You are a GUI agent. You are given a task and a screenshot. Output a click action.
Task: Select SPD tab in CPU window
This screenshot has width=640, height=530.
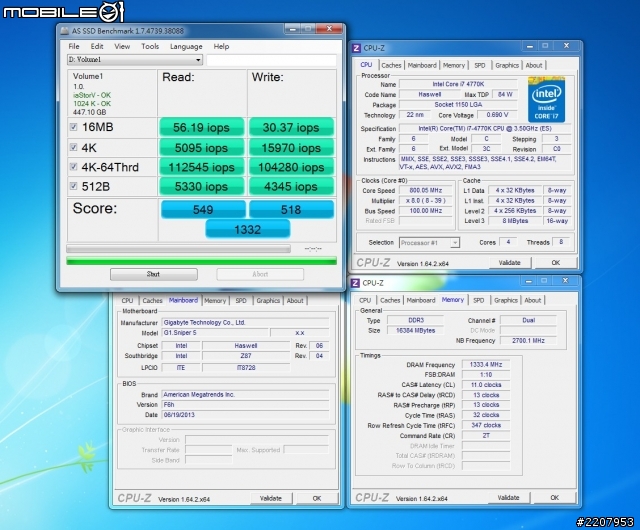pos(480,65)
